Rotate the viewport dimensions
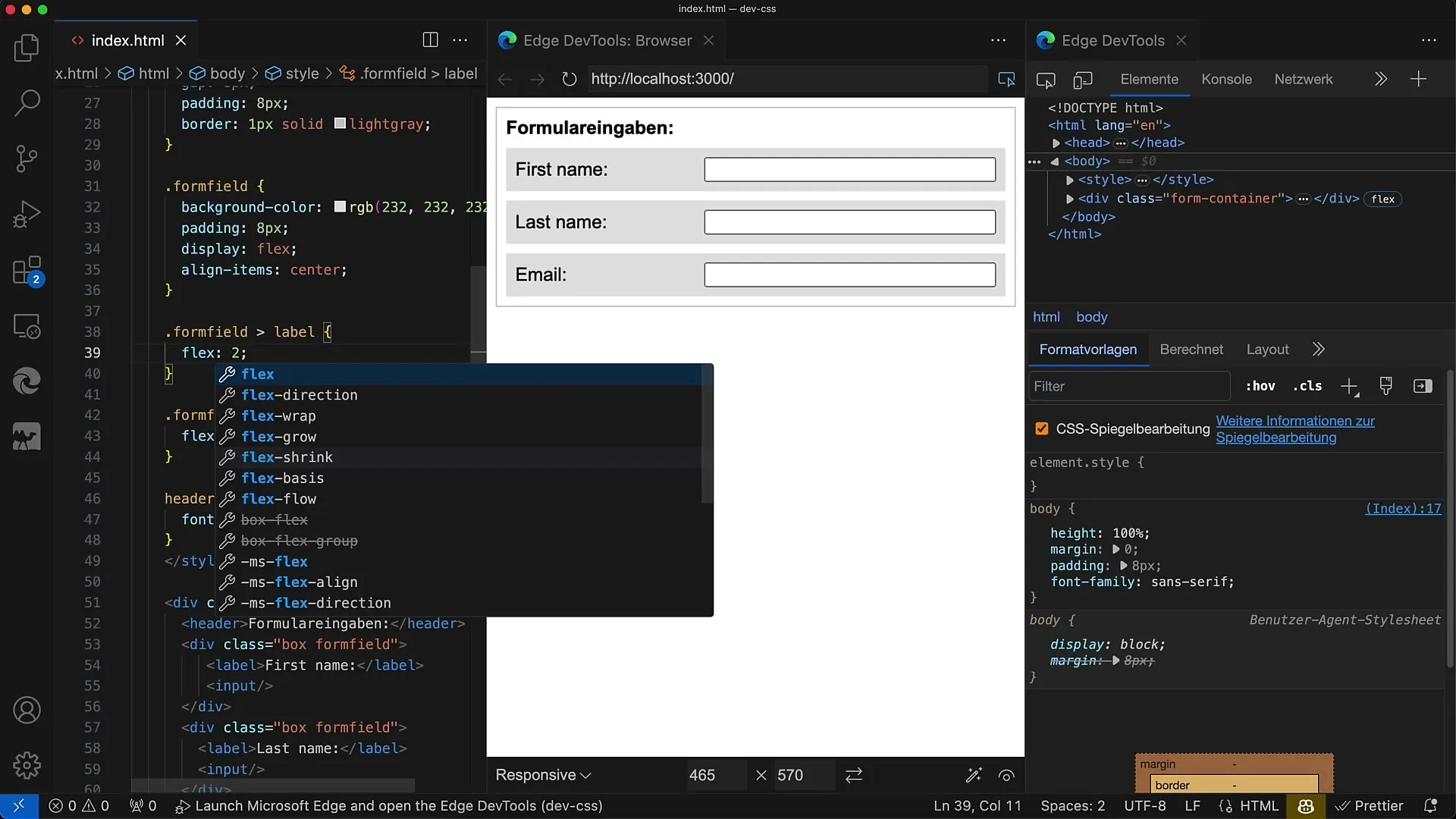This screenshot has width=1456, height=819. pos(854,775)
